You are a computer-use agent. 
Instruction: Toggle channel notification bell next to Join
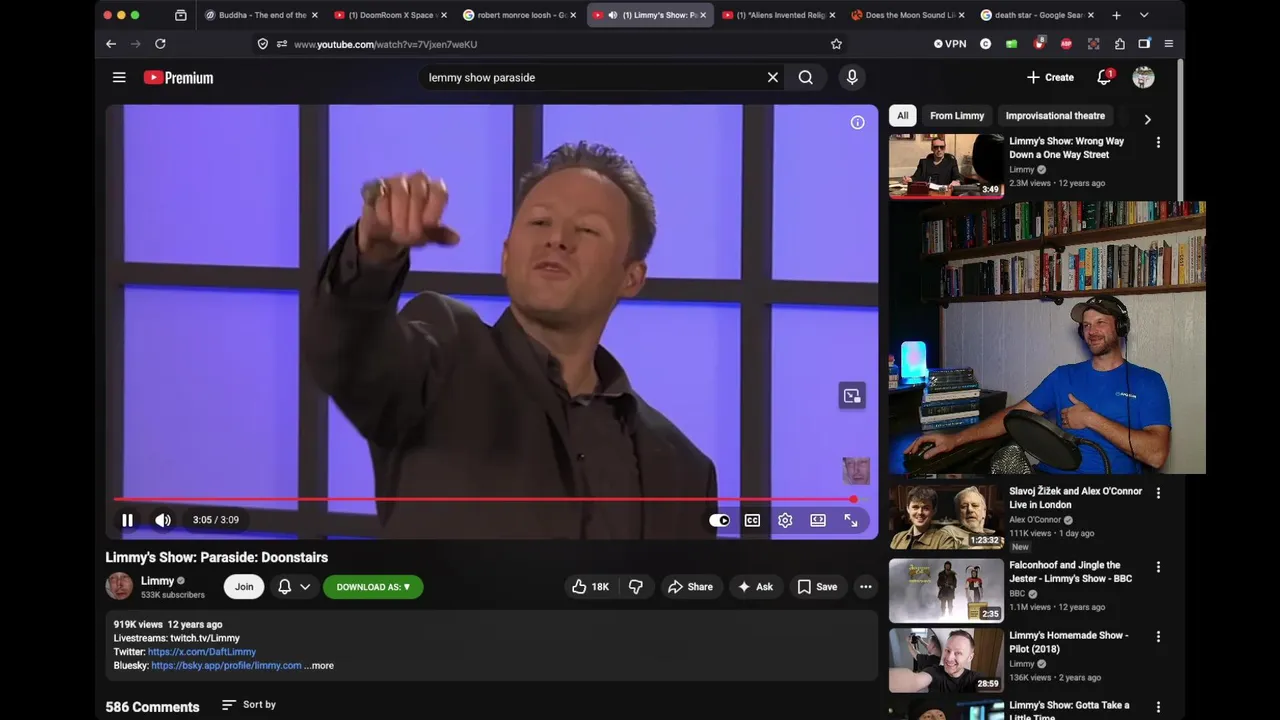point(284,587)
